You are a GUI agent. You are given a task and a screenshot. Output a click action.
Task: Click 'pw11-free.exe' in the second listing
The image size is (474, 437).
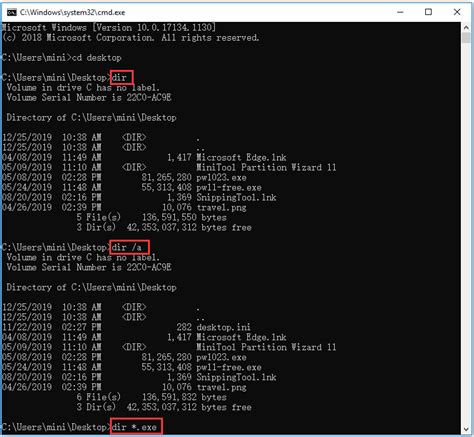click(x=229, y=367)
